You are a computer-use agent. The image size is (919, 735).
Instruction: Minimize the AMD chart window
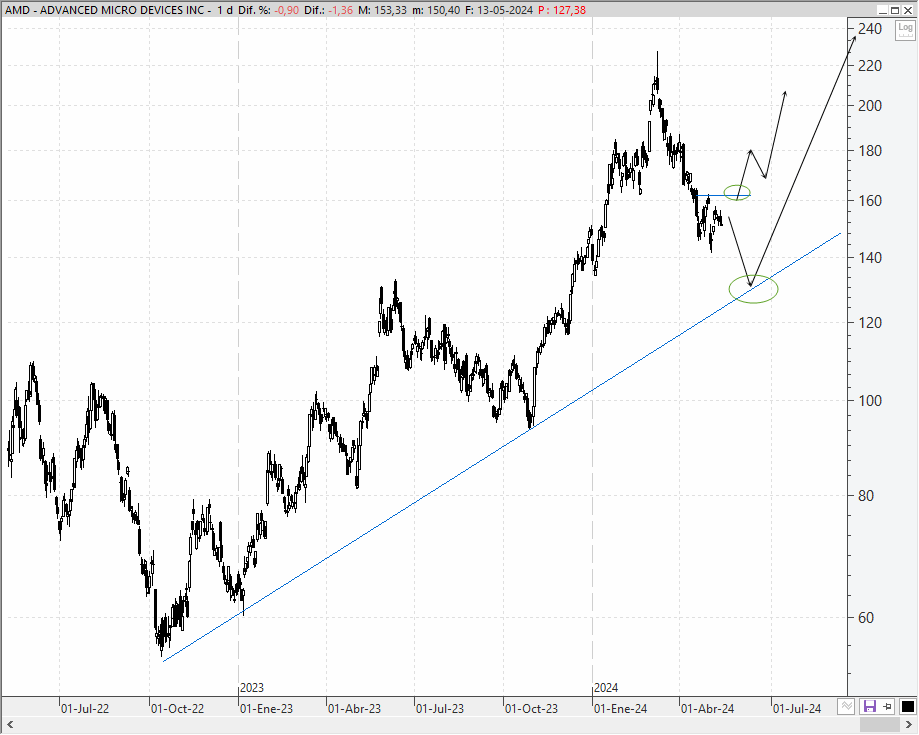pyautogui.click(x=883, y=10)
